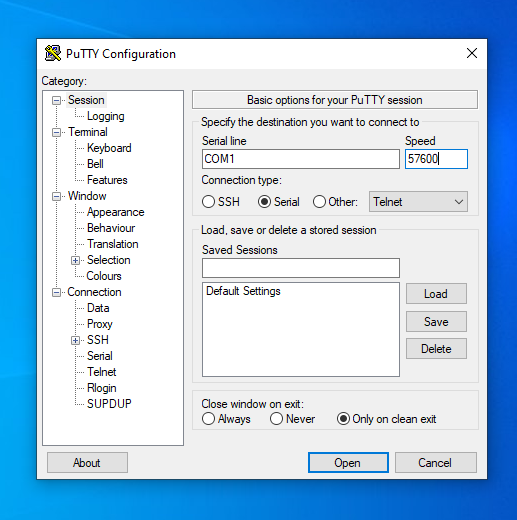
Task: Open the Rlogin settings category
Action: [x=102, y=388]
